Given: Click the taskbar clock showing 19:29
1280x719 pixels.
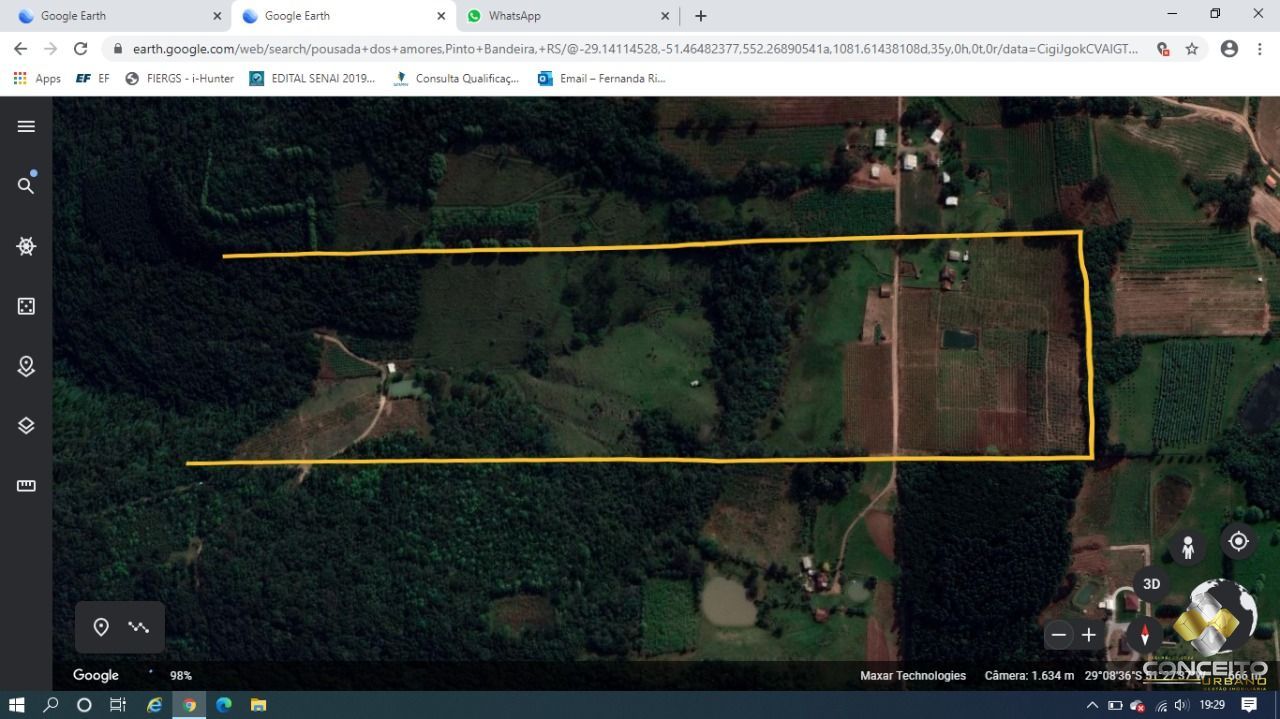Looking at the screenshot, I should click(1212, 705).
